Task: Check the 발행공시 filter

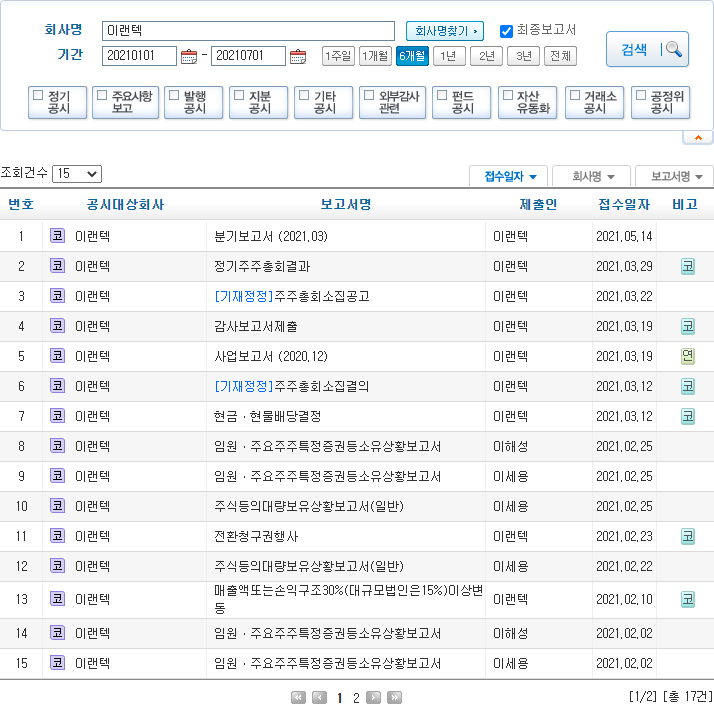Action: click(174, 95)
